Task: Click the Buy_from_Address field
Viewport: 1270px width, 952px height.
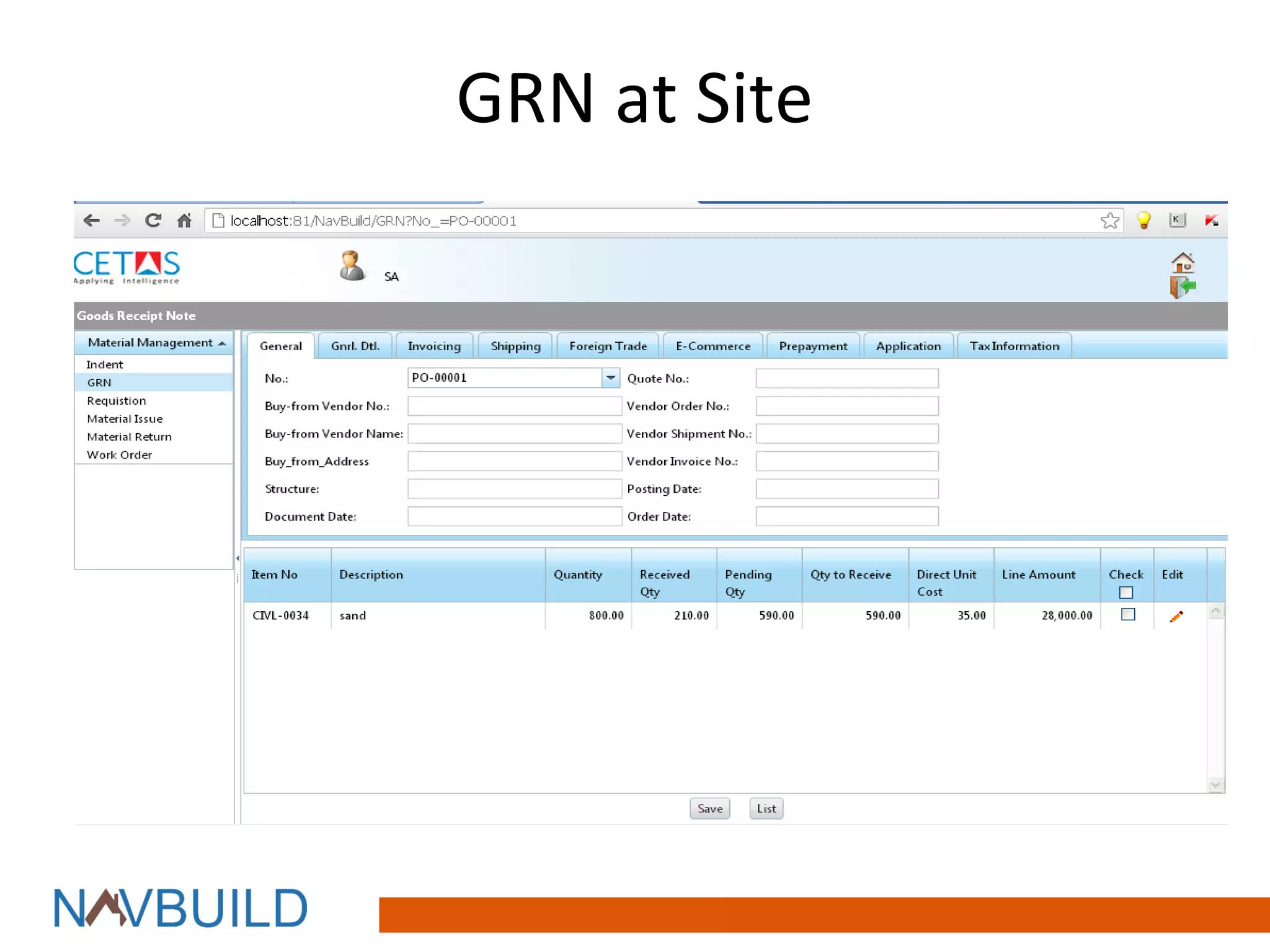Action: point(515,461)
